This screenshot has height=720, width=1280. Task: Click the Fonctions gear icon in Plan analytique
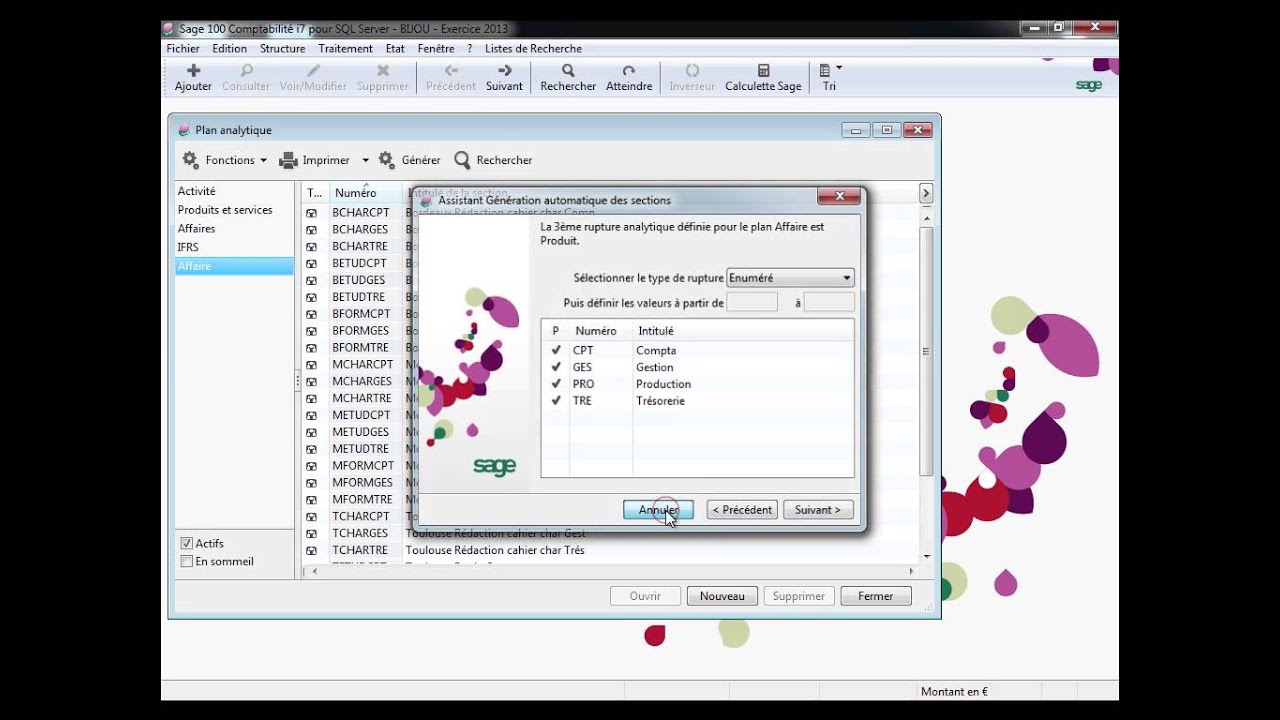click(190, 160)
